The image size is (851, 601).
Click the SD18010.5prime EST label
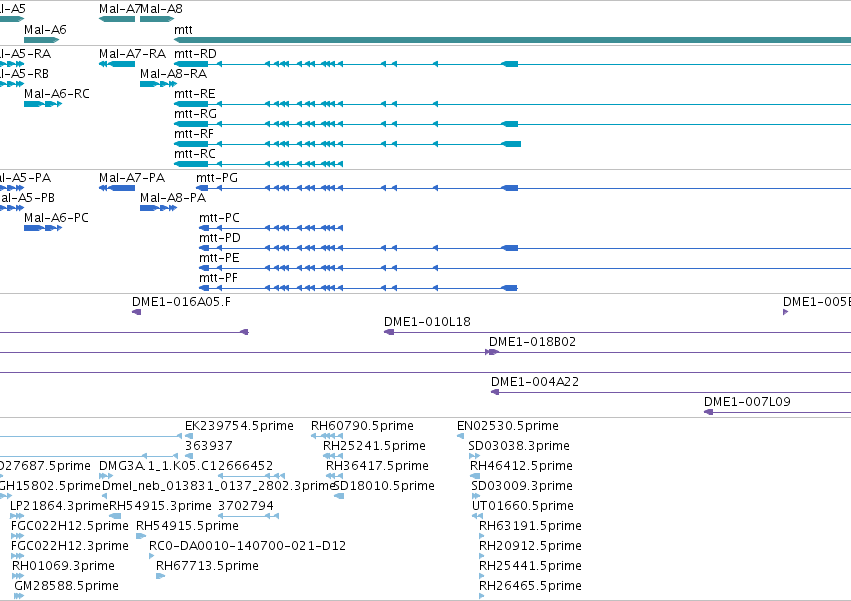(x=384, y=486)
